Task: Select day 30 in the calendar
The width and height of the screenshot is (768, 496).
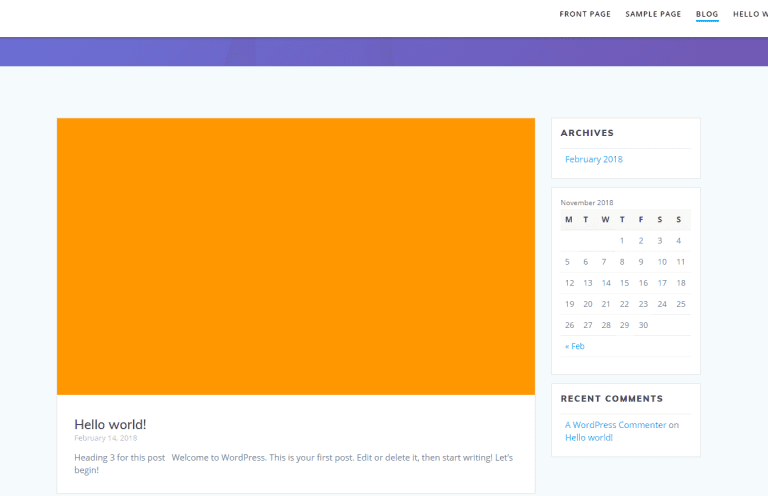Action: 643,325
